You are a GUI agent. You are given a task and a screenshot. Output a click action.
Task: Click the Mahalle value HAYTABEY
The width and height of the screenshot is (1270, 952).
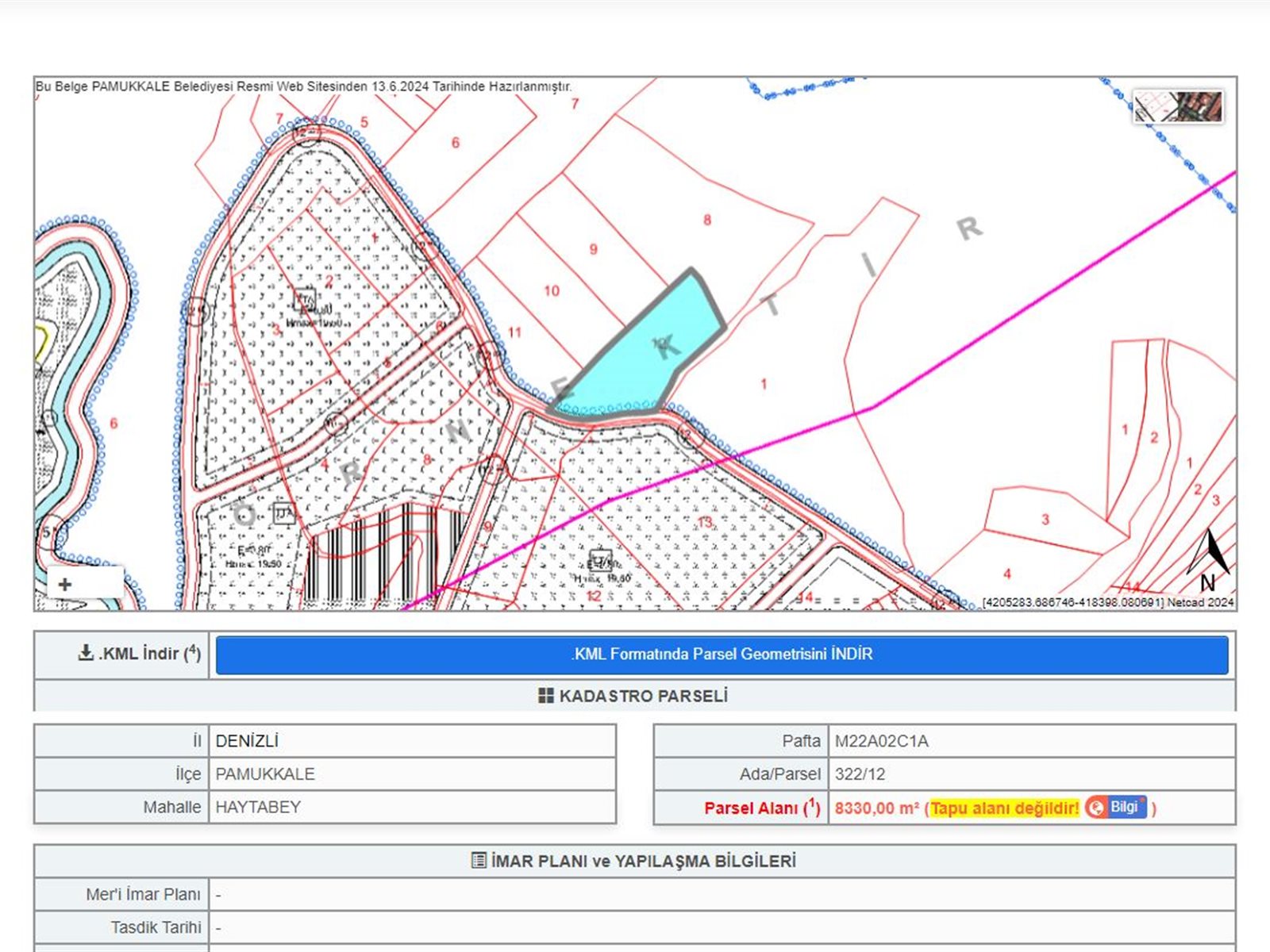pyautogui.click(x=258, y=807)
